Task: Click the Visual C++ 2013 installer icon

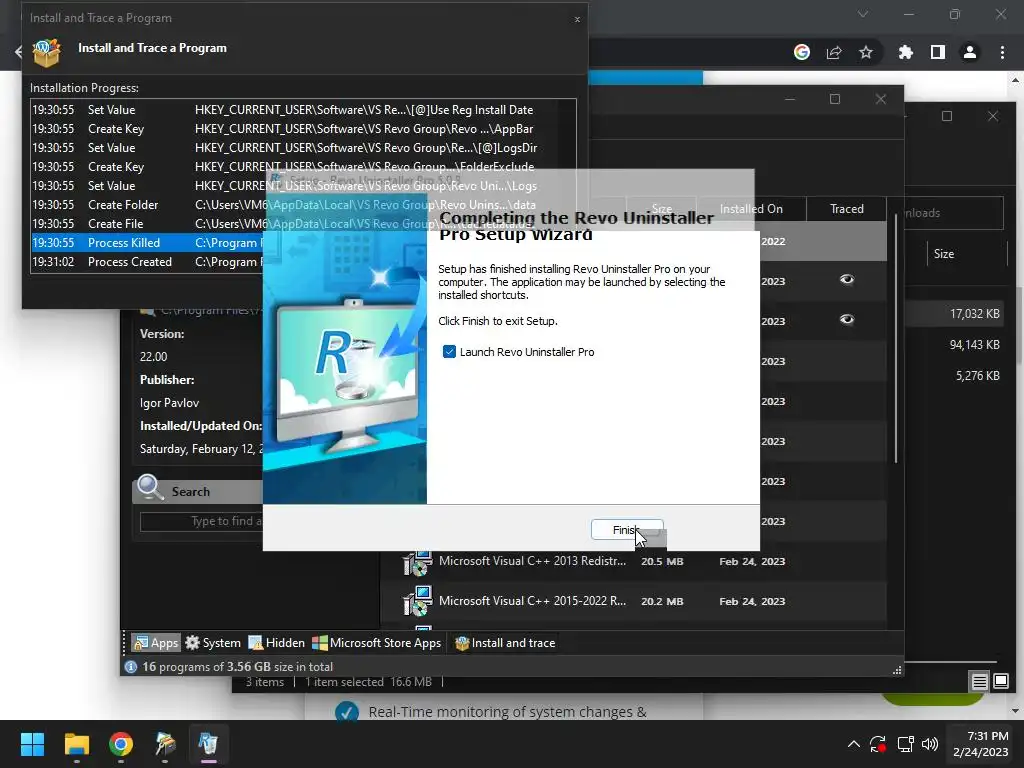Action: pyautogui.click(x=417, y=563)
